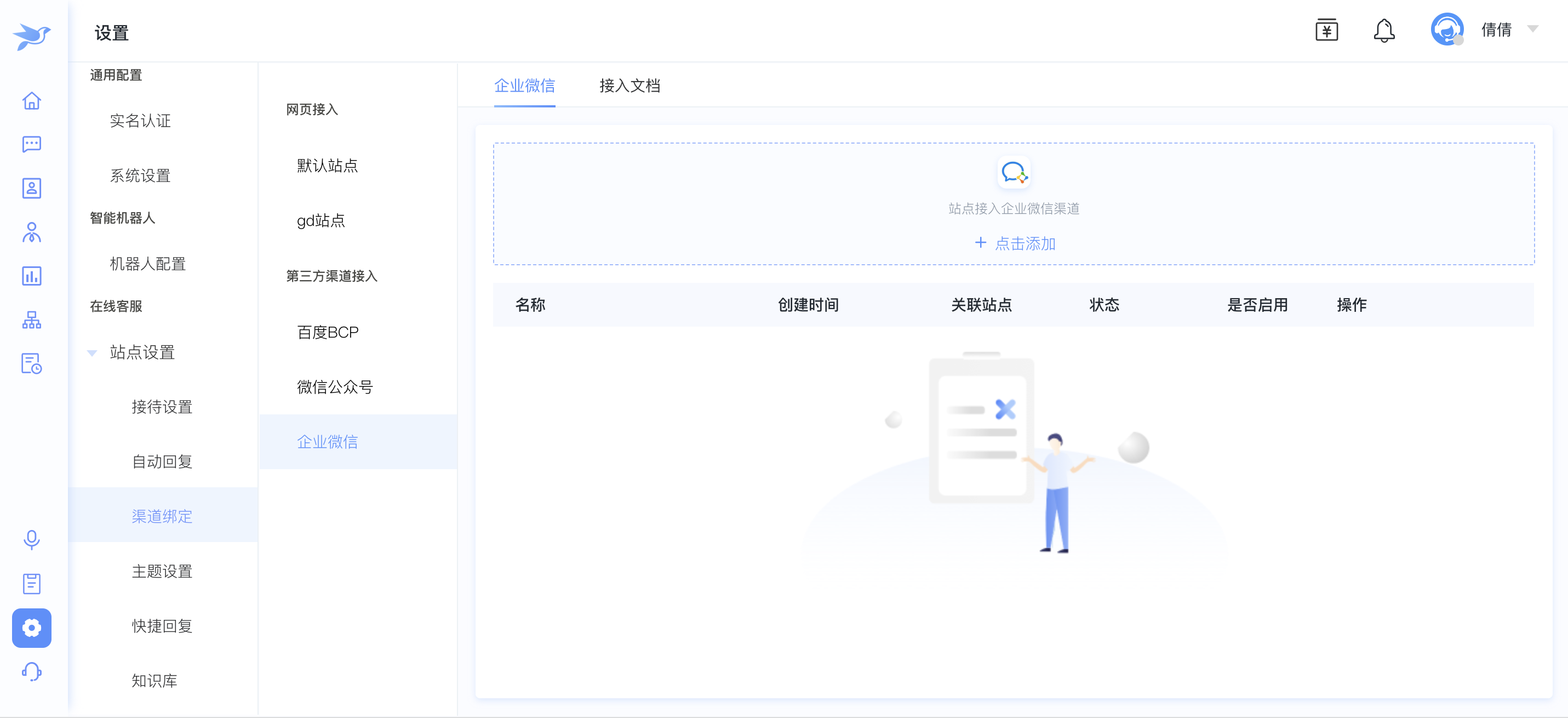Open 自动回复 in site settings

[162, 462]
